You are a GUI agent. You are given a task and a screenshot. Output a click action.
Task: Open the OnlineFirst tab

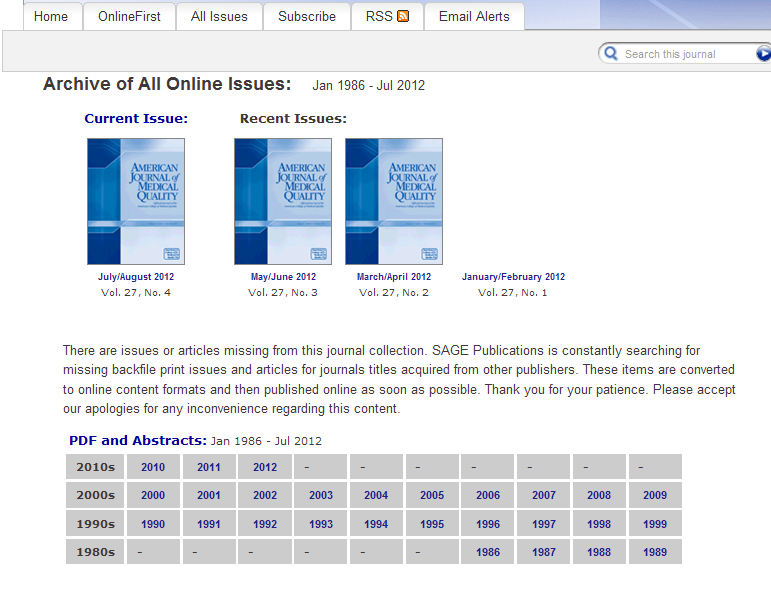coord(129,16)
